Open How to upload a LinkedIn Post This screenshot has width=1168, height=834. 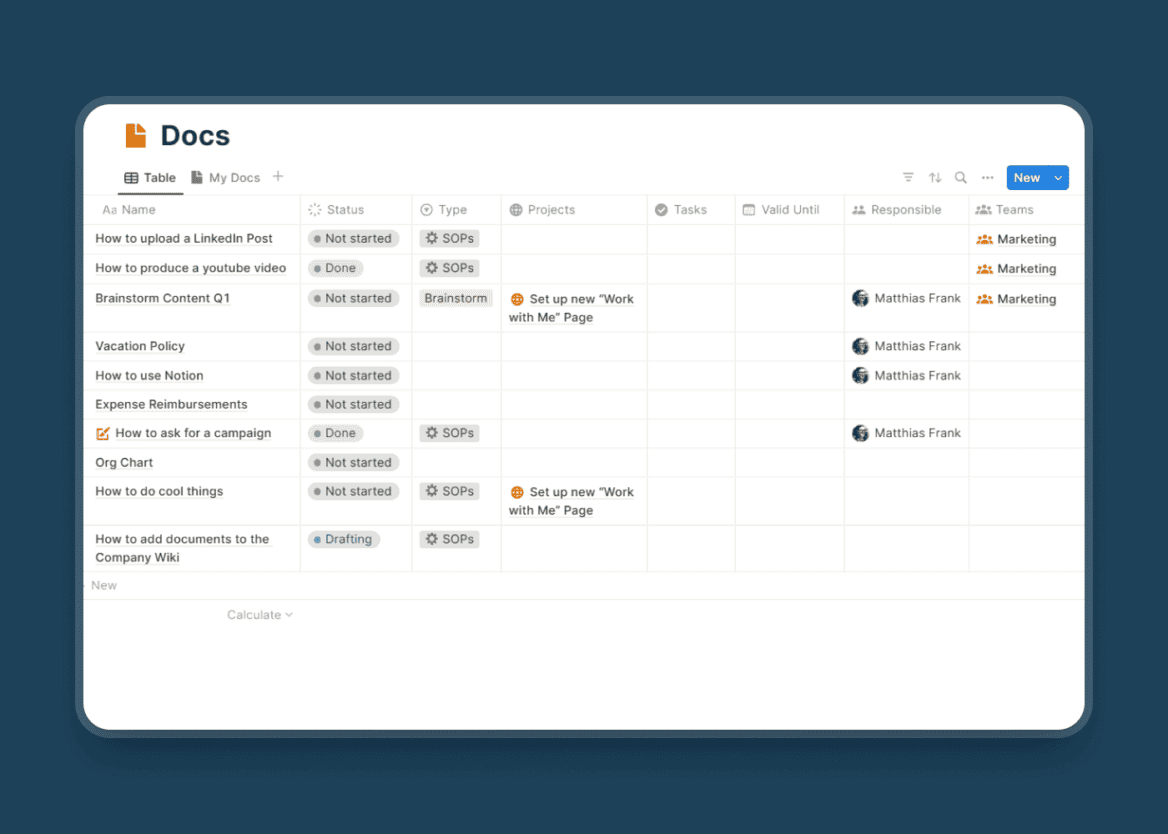point(184,238)
